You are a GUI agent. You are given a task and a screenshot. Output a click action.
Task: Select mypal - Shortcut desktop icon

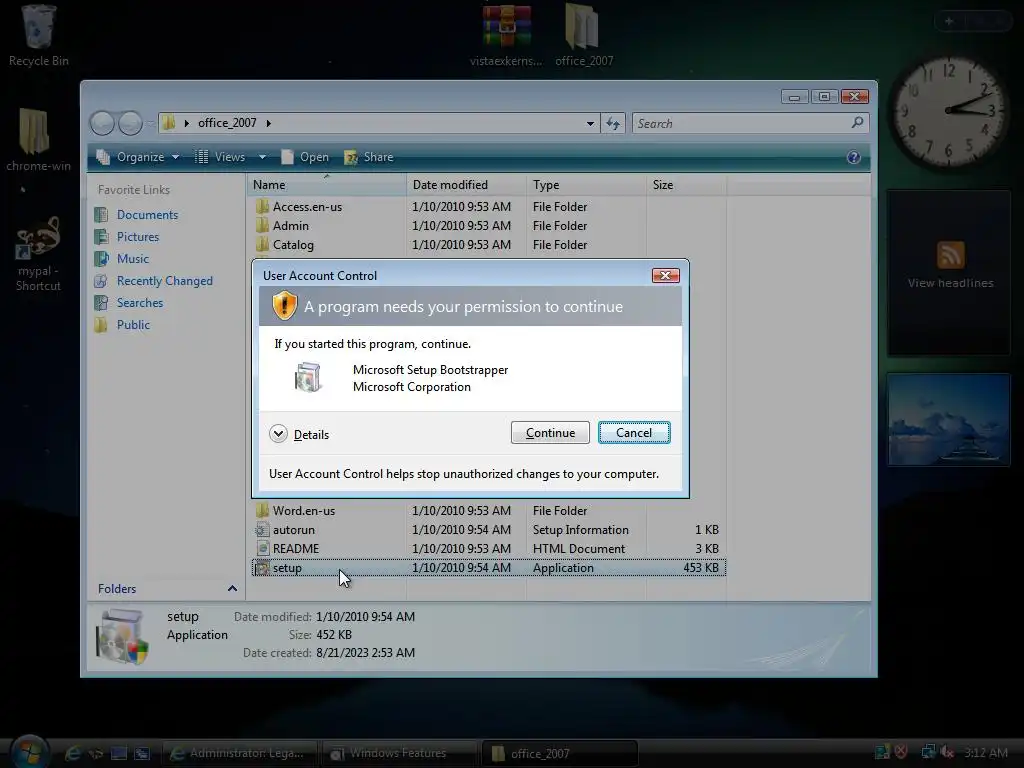(38, 255)
